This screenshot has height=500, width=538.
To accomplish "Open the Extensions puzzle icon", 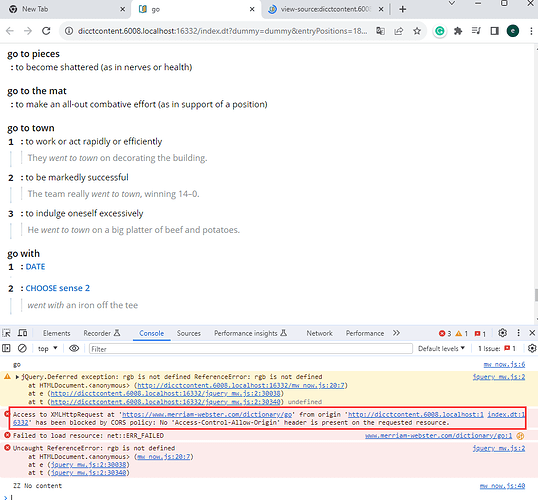I will pyautogui.click(x=458, y=31).
